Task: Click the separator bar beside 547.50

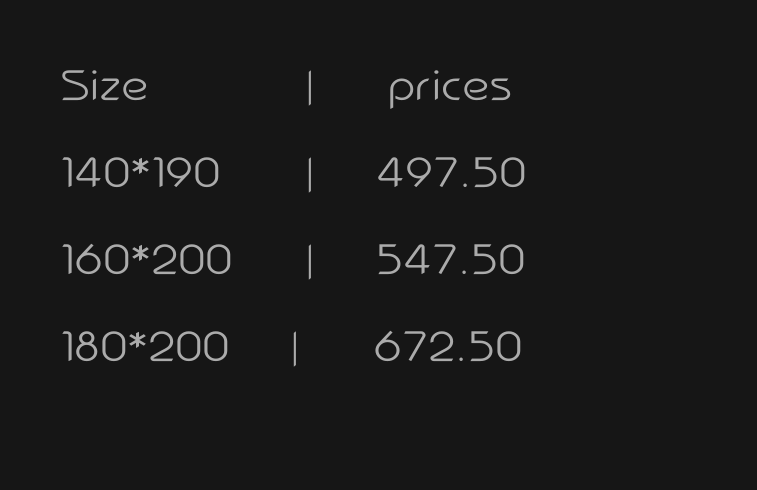Action: (x=310, y=262)
